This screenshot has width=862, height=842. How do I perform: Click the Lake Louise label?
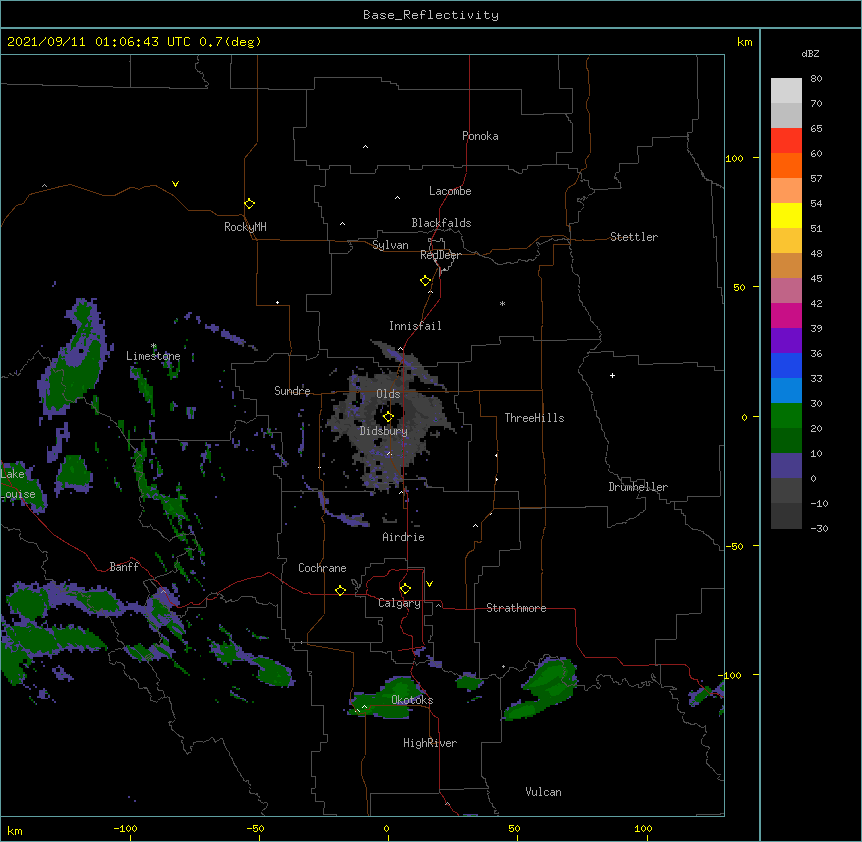click(x=18, y=484)
